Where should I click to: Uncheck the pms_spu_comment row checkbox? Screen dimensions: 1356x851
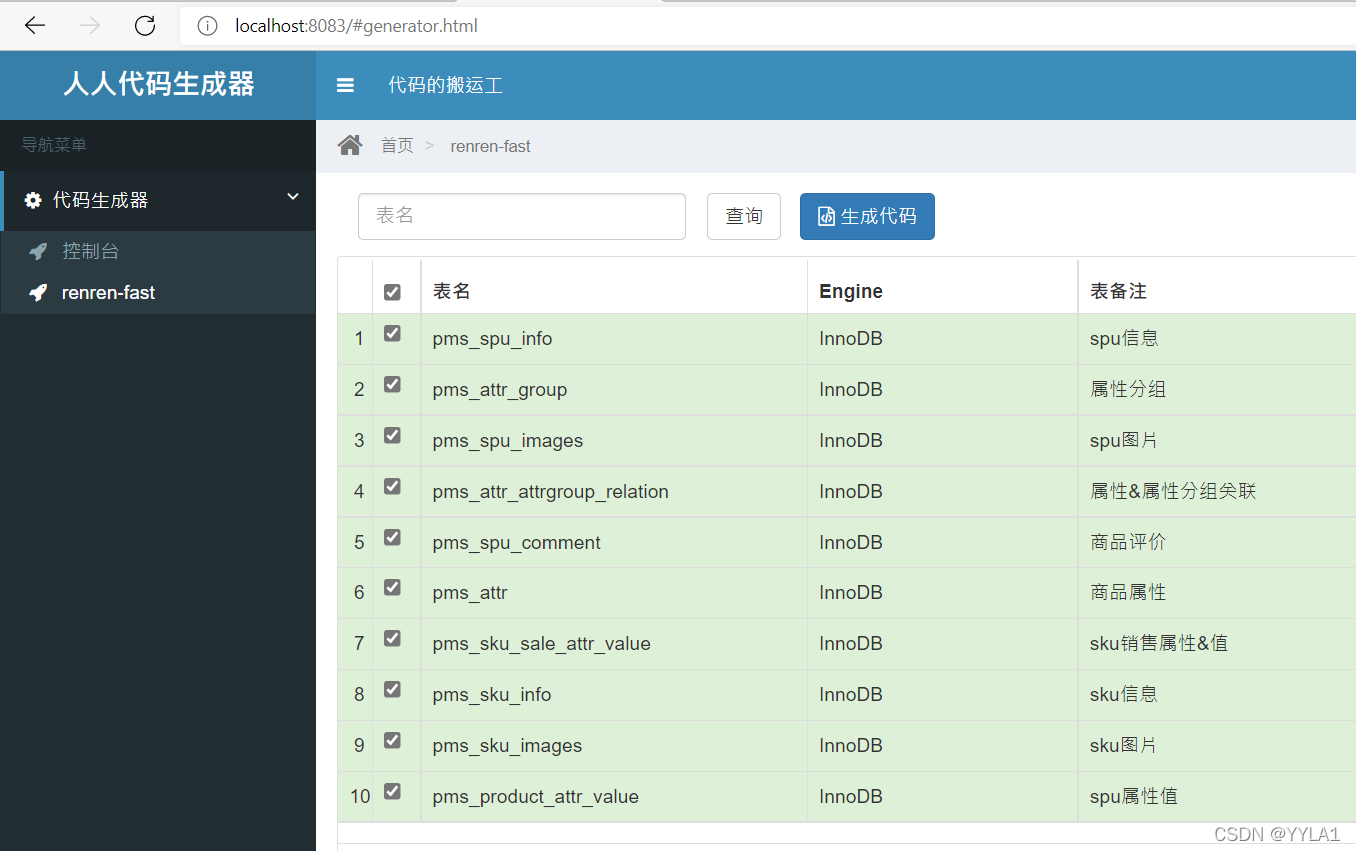(x=392, y=537)
